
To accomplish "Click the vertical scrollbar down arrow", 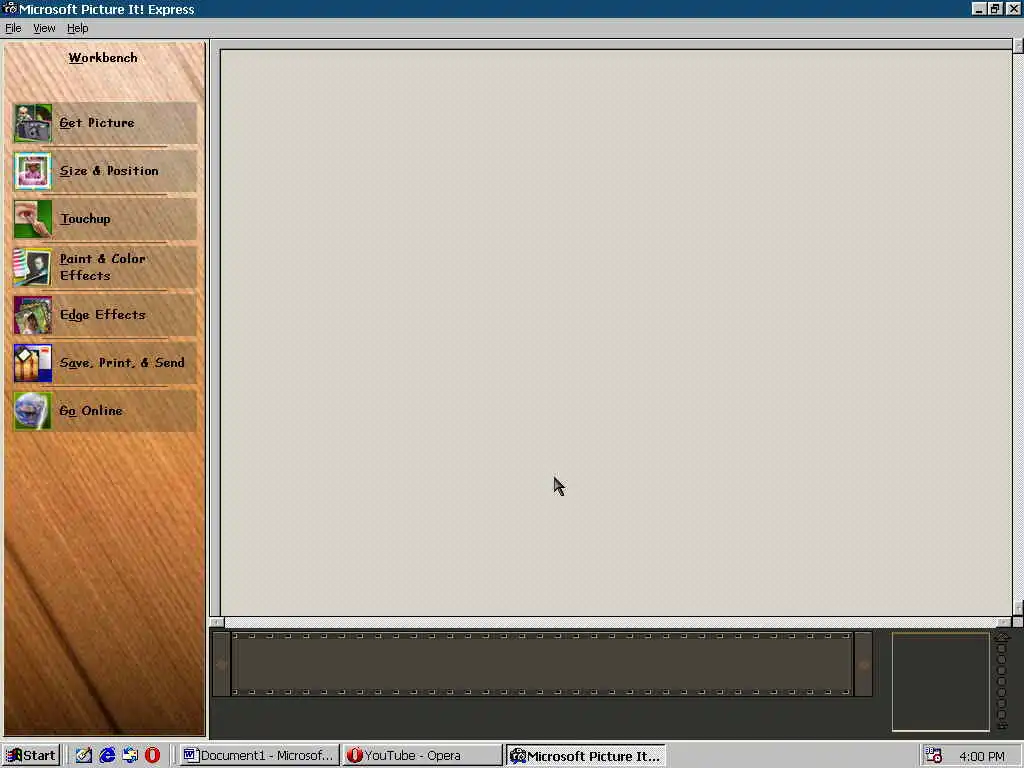I will (x=1018, y=609).
